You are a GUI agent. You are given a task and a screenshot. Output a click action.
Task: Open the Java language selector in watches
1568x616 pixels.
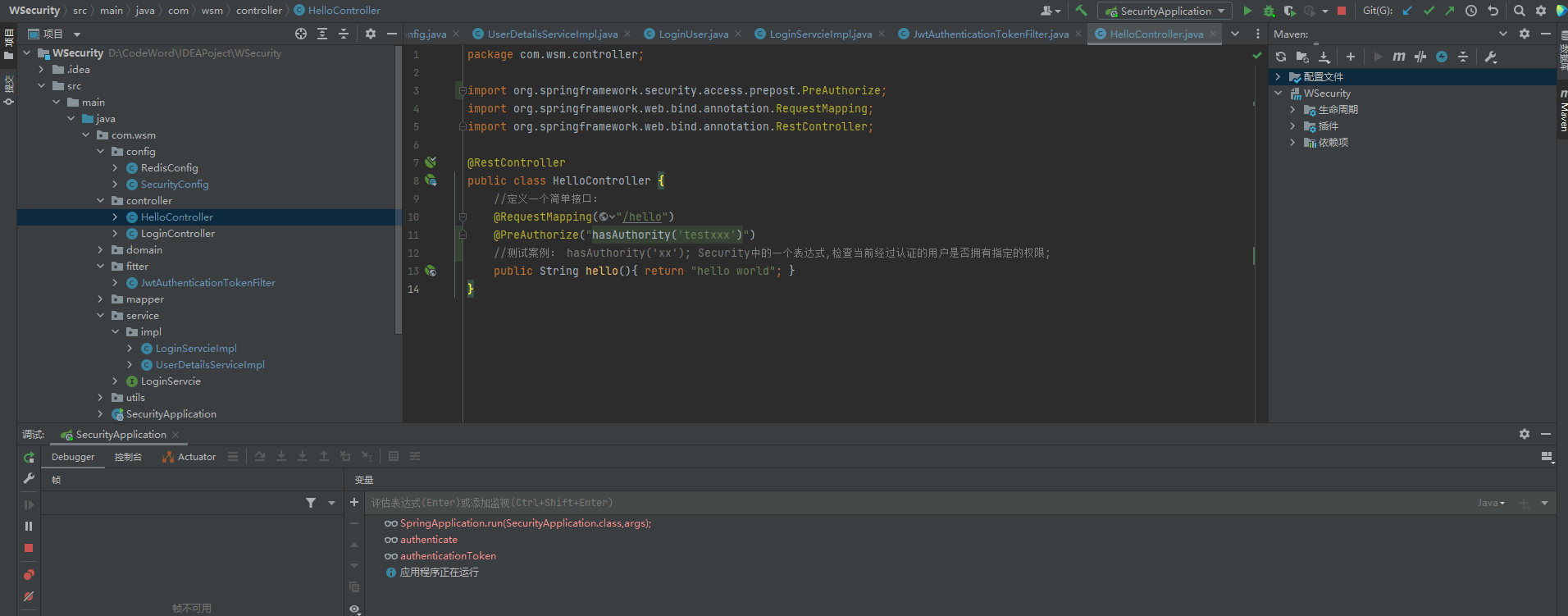(x=1491, y=503)
